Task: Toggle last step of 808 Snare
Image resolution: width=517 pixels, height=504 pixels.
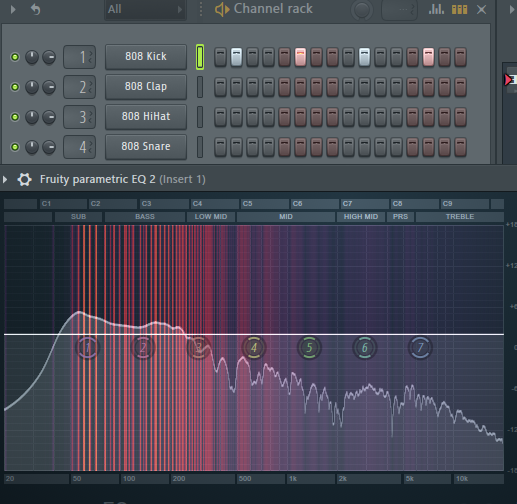Action: point(460,147)
